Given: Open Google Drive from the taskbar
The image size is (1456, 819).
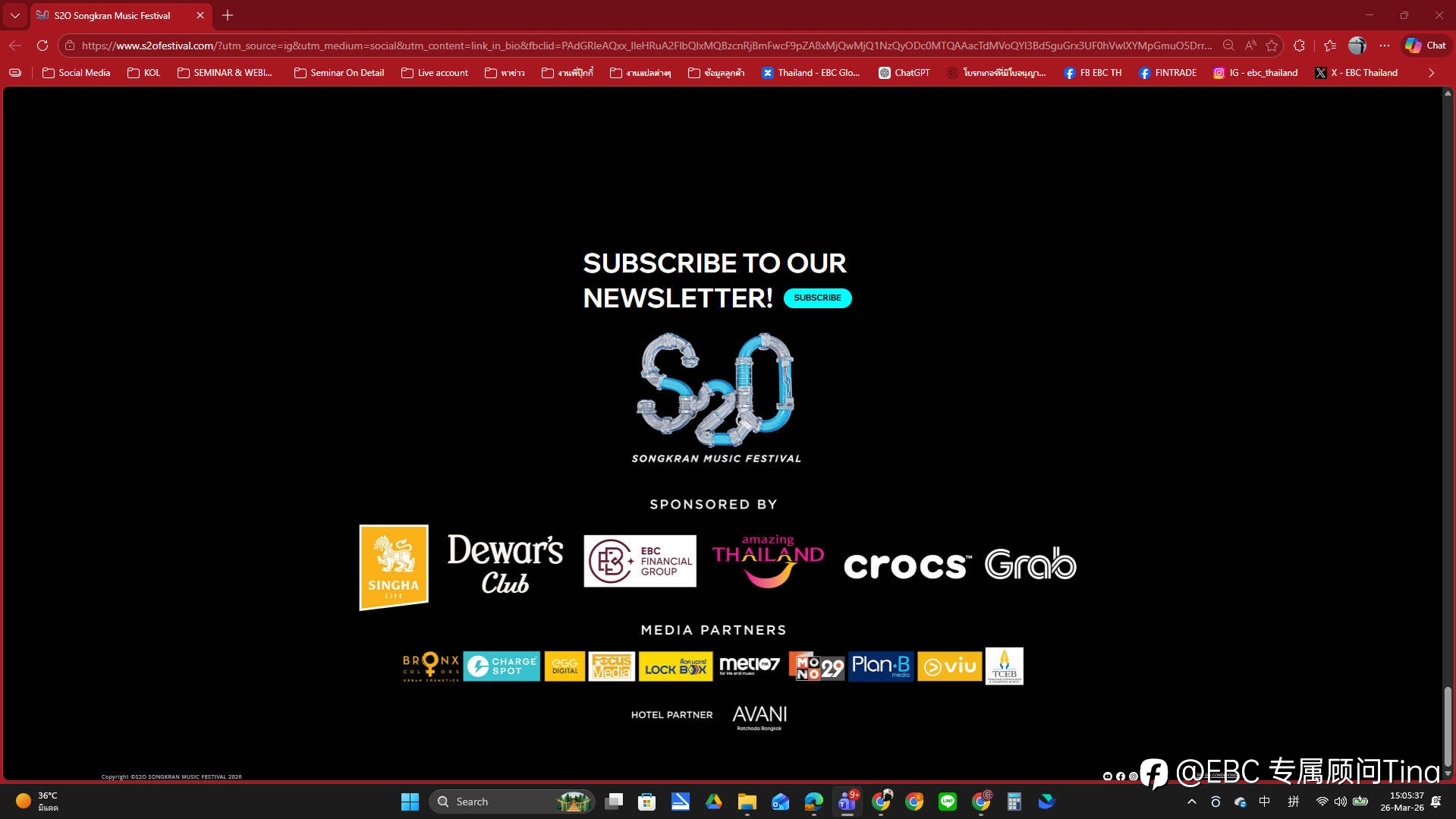Looking at the screenshot, I should [714, 802].
